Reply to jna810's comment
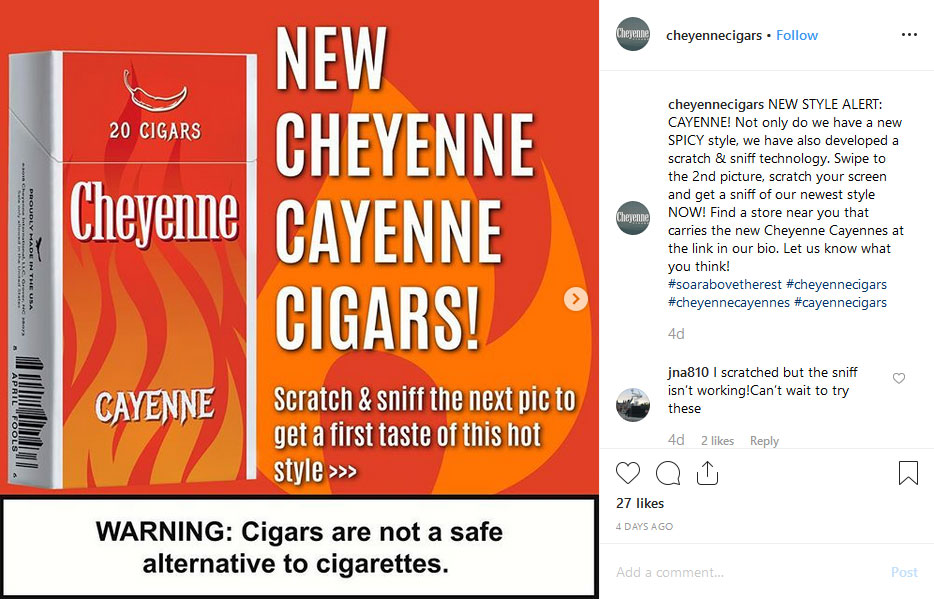934x599 pixels. pyautogui.click(x=764, y=441)
